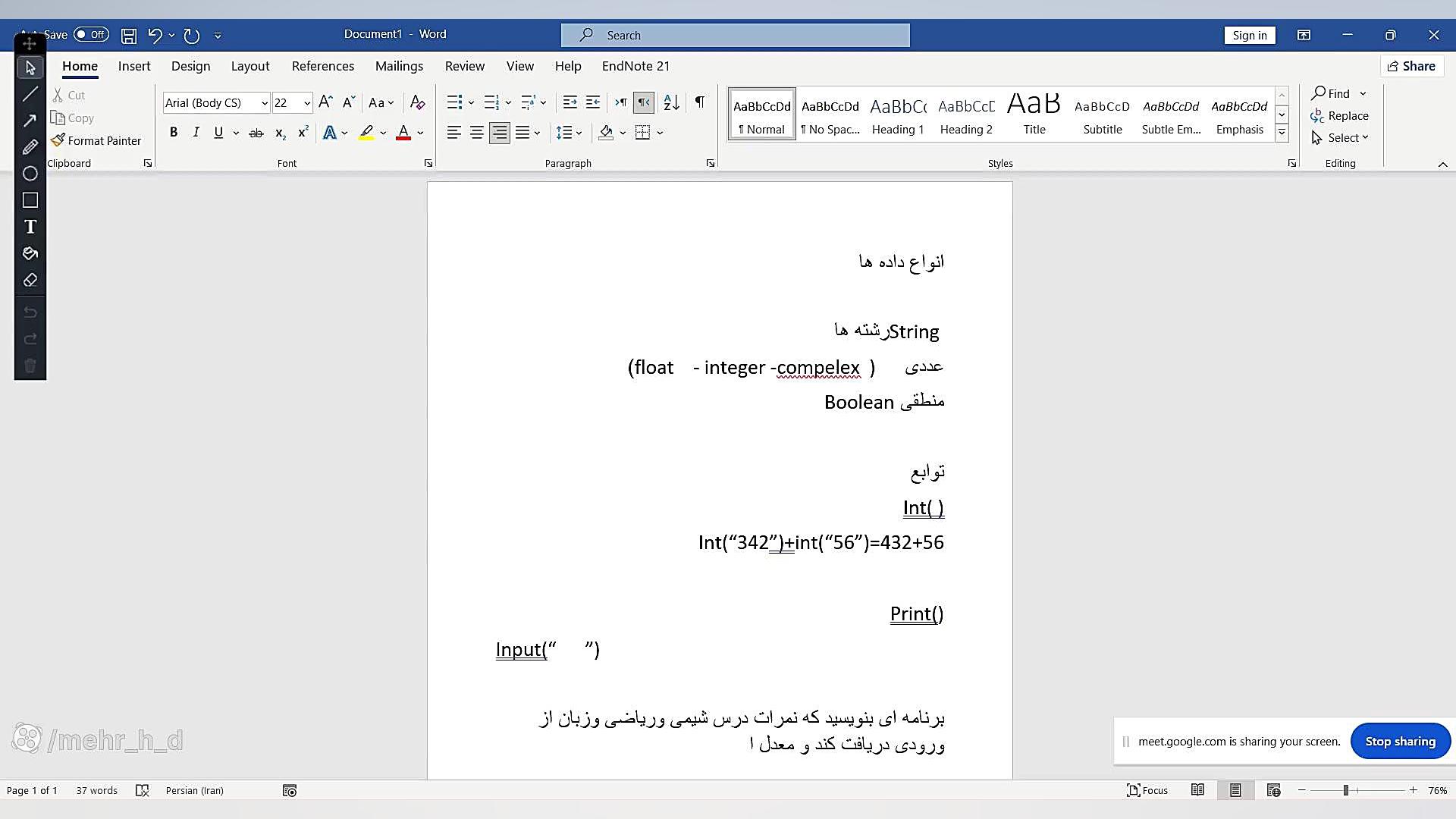Switch to Web Layout view icon
The image size is (1456, 819).
pyautogui.click(x=1273, y=790)
